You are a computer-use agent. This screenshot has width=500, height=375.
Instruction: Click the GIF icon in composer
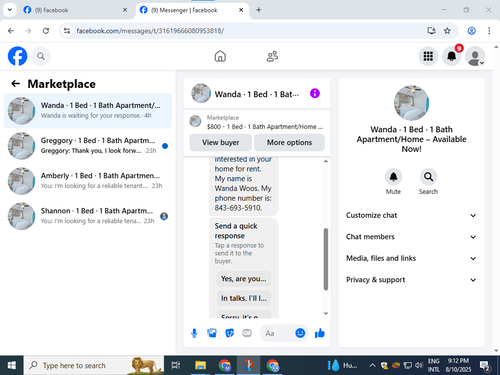[247, 333]
